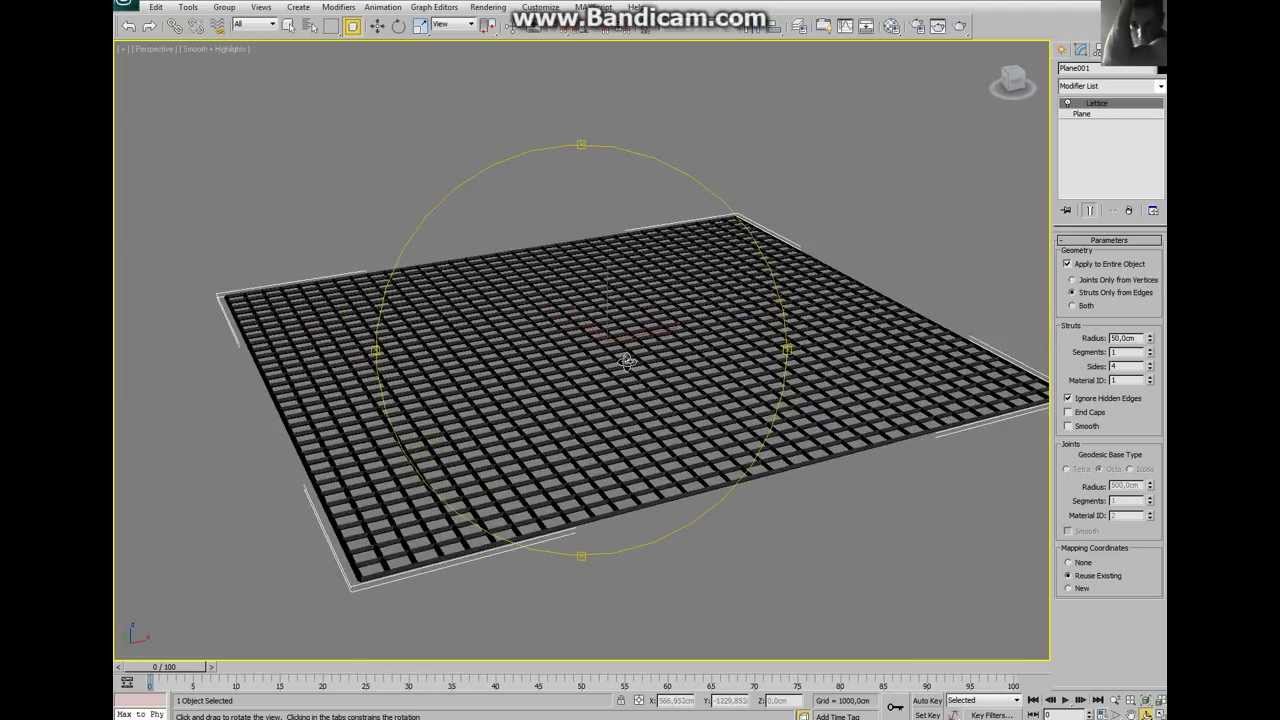Screen dimensions: 1280x720
Task: Activate the Unlink Selection tool
Action: click(195, 26)
